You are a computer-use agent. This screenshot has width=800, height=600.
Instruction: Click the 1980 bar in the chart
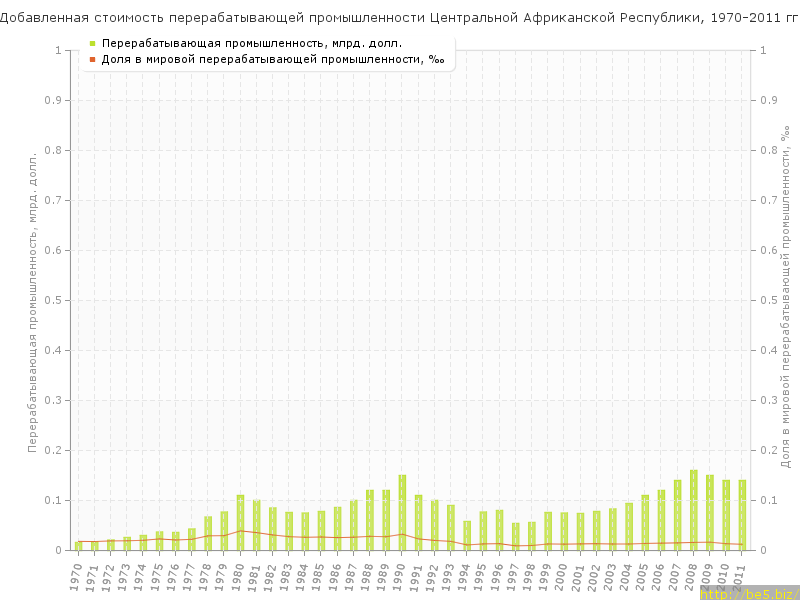coord(240,522)
